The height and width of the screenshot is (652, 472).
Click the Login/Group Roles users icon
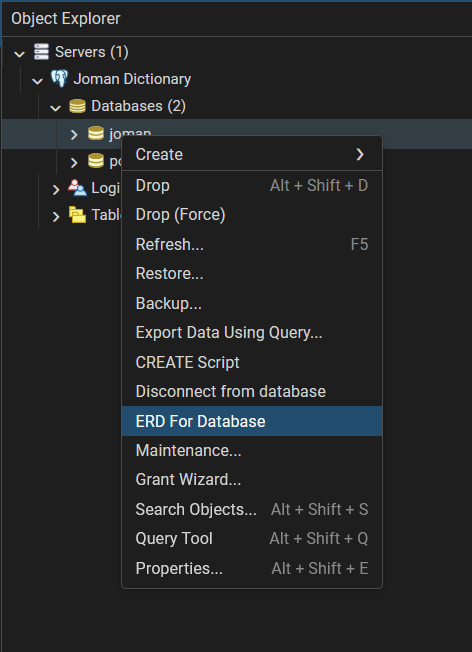click(77, 188)
